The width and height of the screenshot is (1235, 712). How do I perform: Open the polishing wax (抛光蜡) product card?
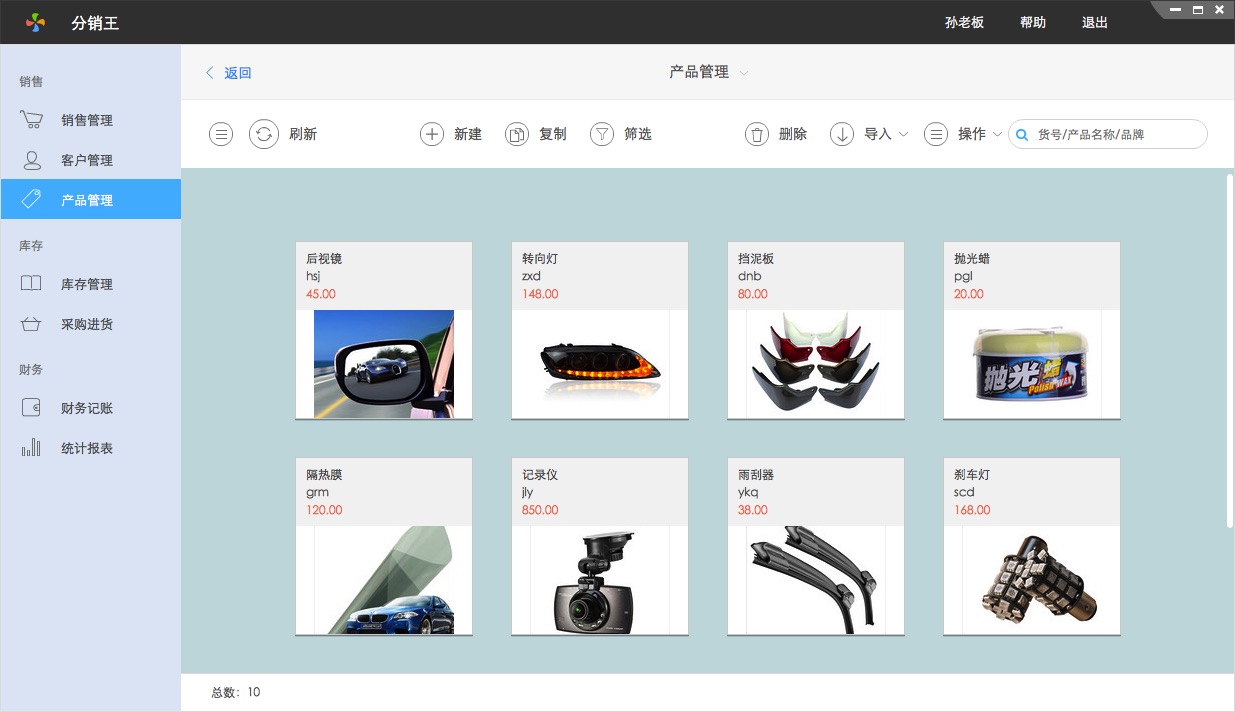click(1031, 330)
